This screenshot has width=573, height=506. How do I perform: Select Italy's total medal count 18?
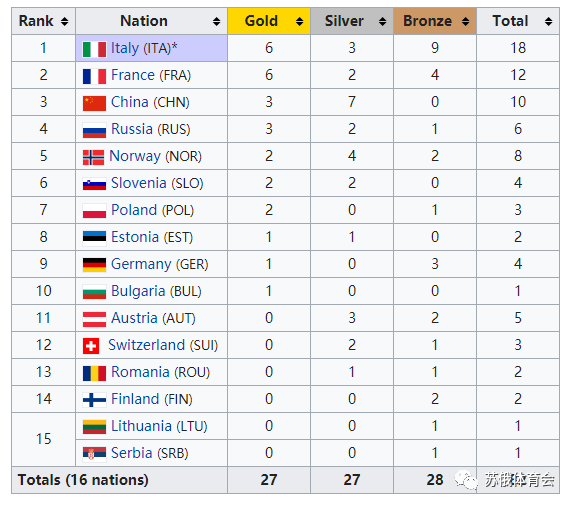tap(518, 48)
